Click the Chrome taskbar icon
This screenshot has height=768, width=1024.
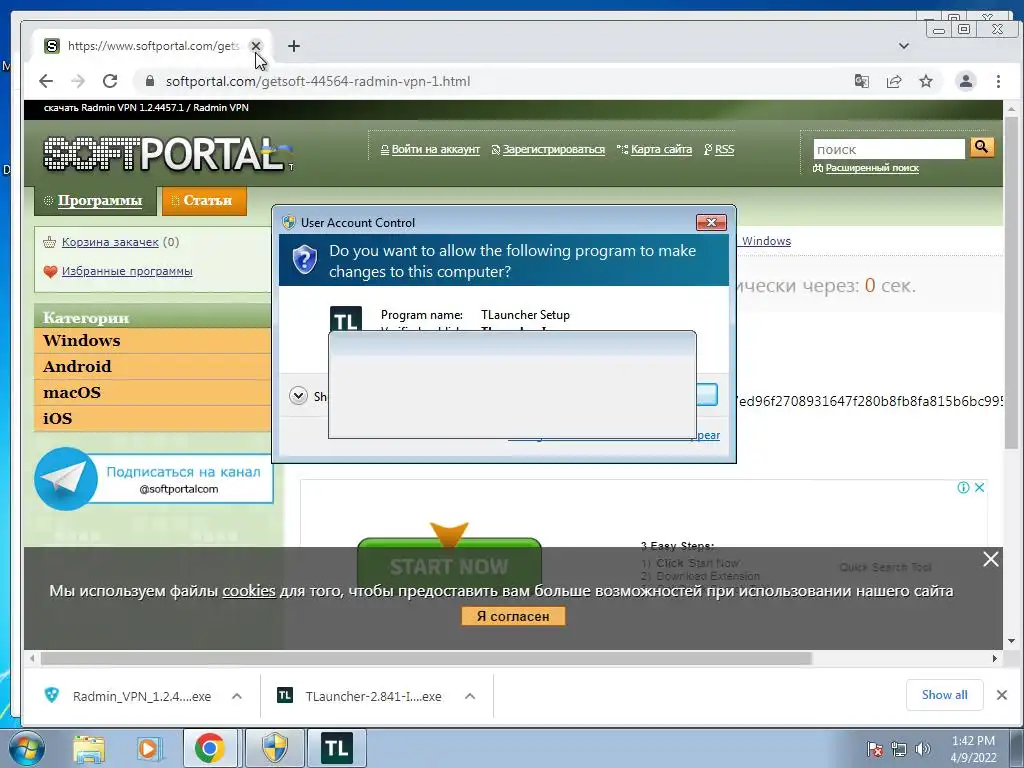coord(210,748)
